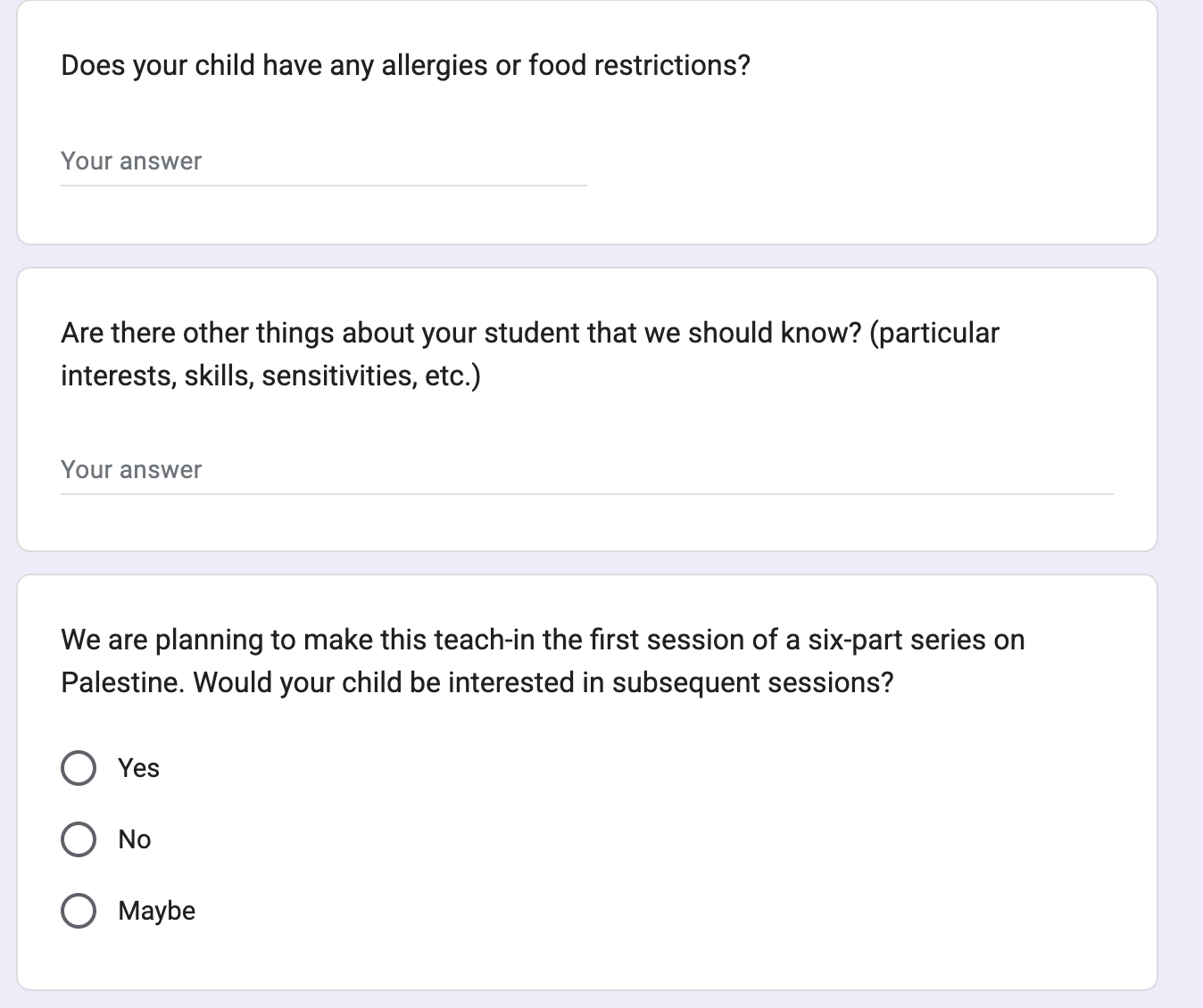Screen dimensions: 1203x1008
Task: Click the '(particular' parenthetical text
Action: click(934, 333)
